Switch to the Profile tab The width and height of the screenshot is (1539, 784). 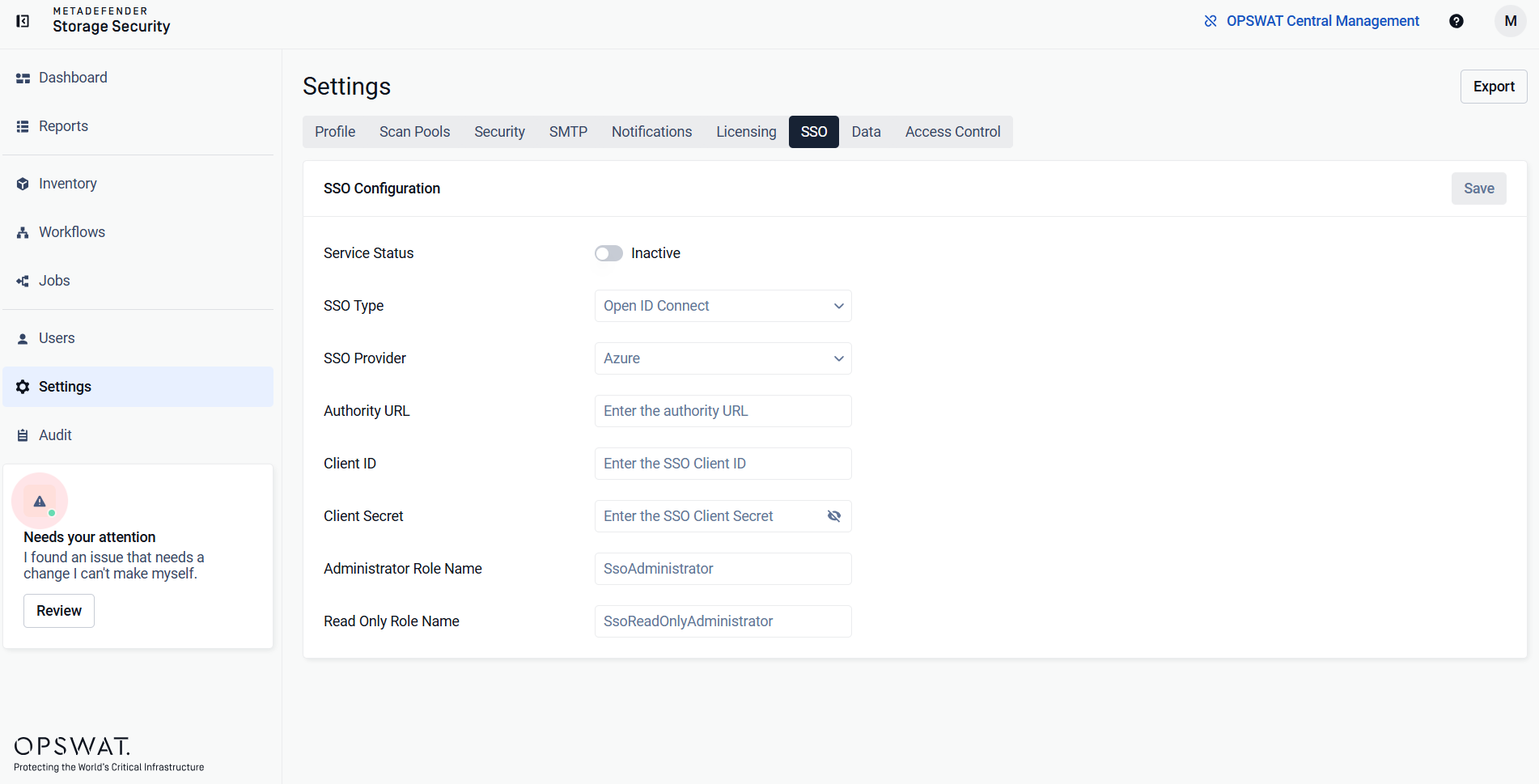[x=335, y=132]
